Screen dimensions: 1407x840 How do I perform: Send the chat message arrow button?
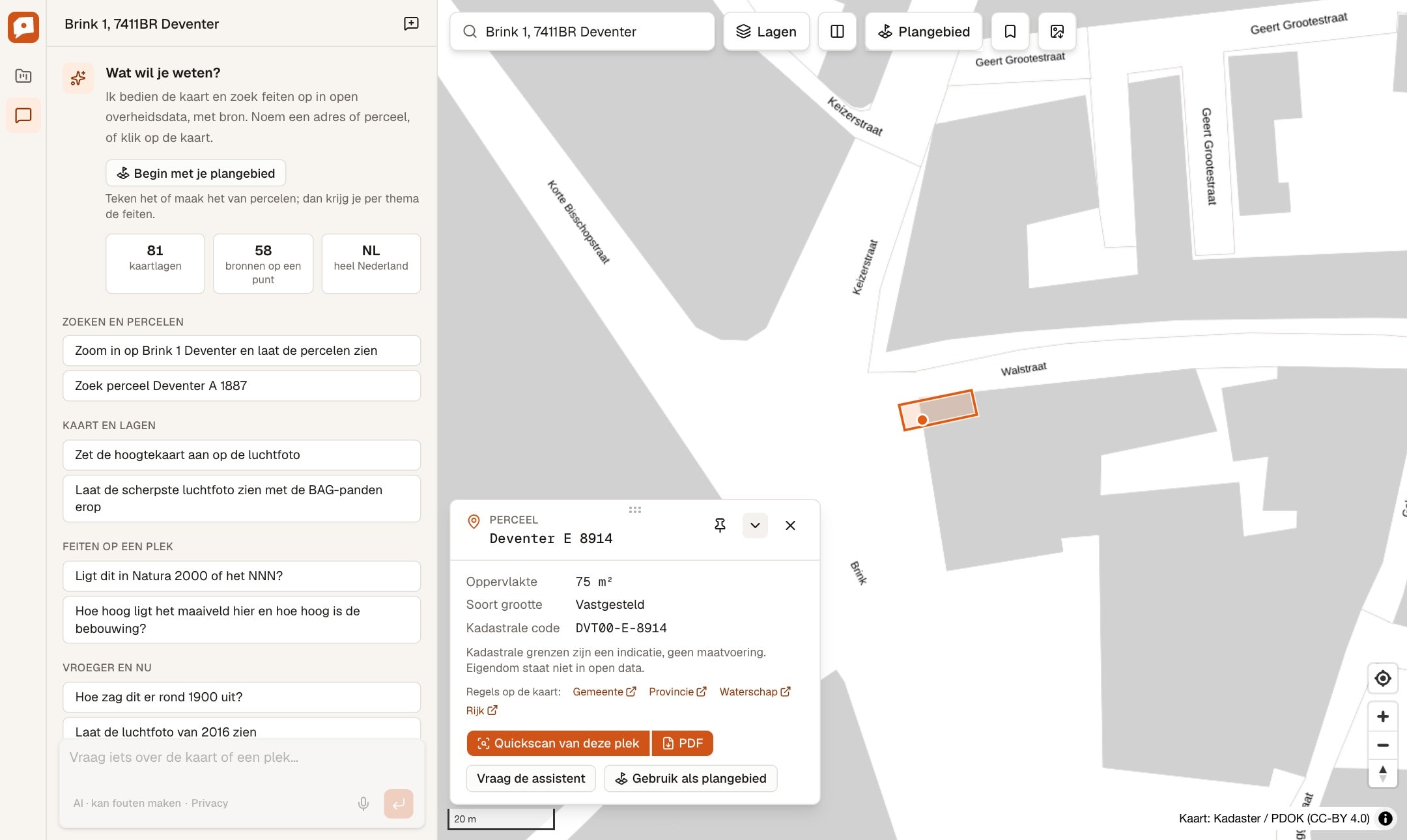(x=399, y=804)
